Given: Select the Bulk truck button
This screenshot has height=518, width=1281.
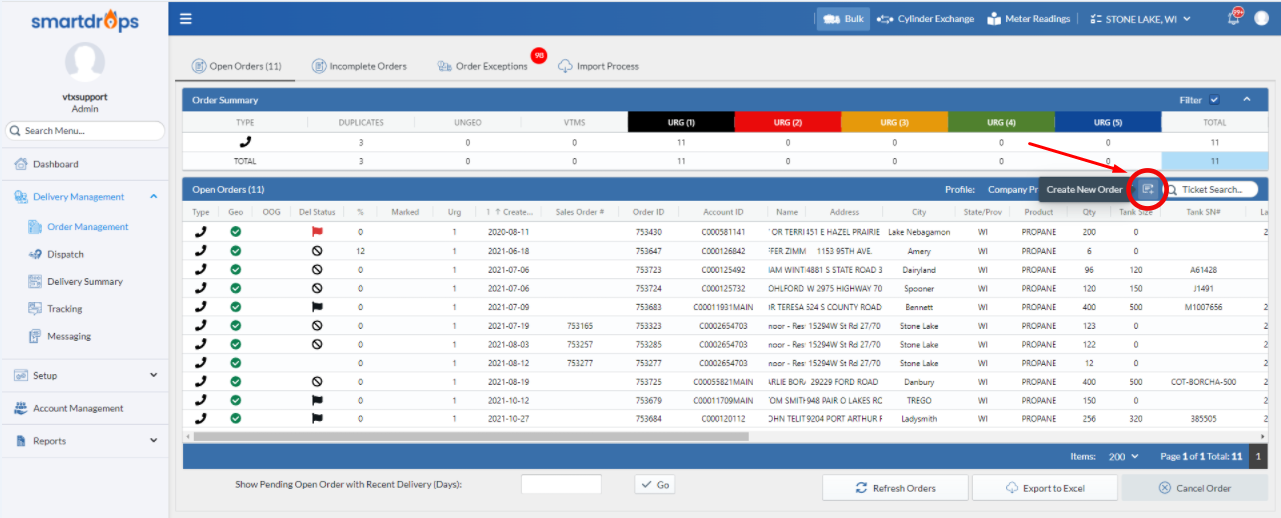Looking at the screenshot, I should pyautogui.click(x=843, y=19).
